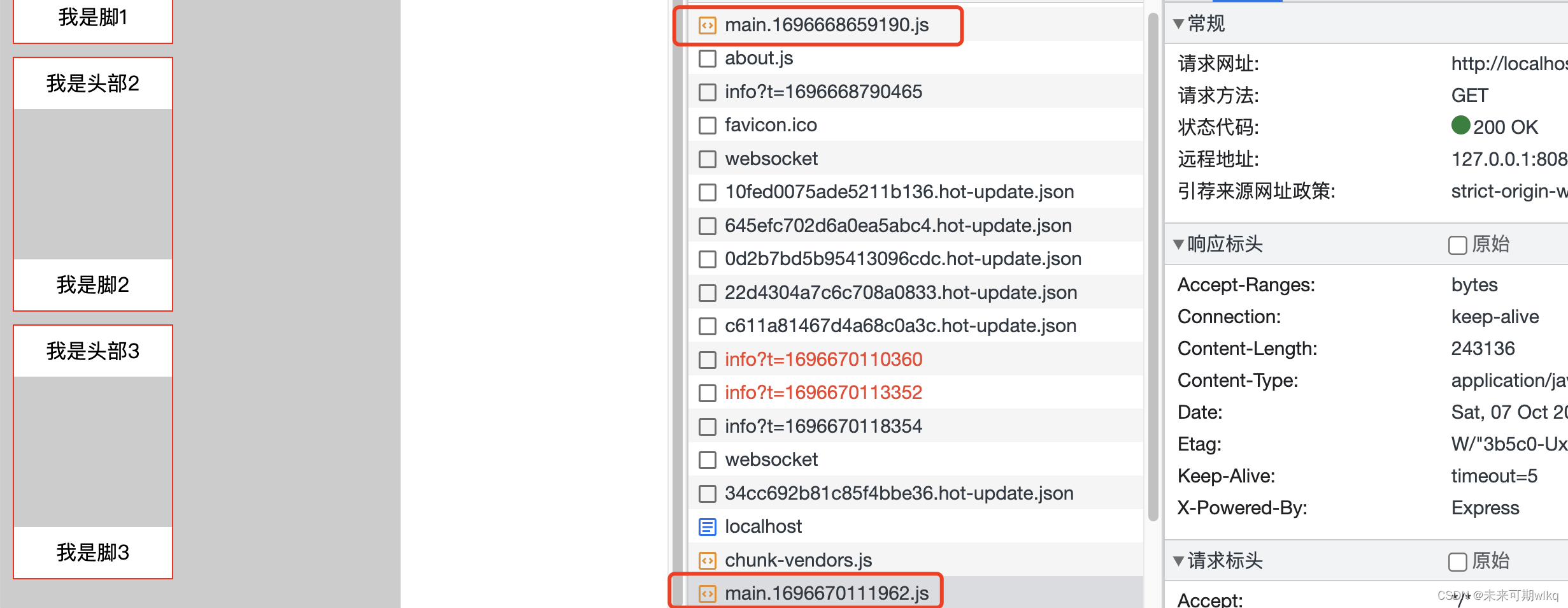Enable the 原始 checkbox for 请求标头
This screenshot has height=608, width=1568.
pyautogui.click(x=1457, y=562)
